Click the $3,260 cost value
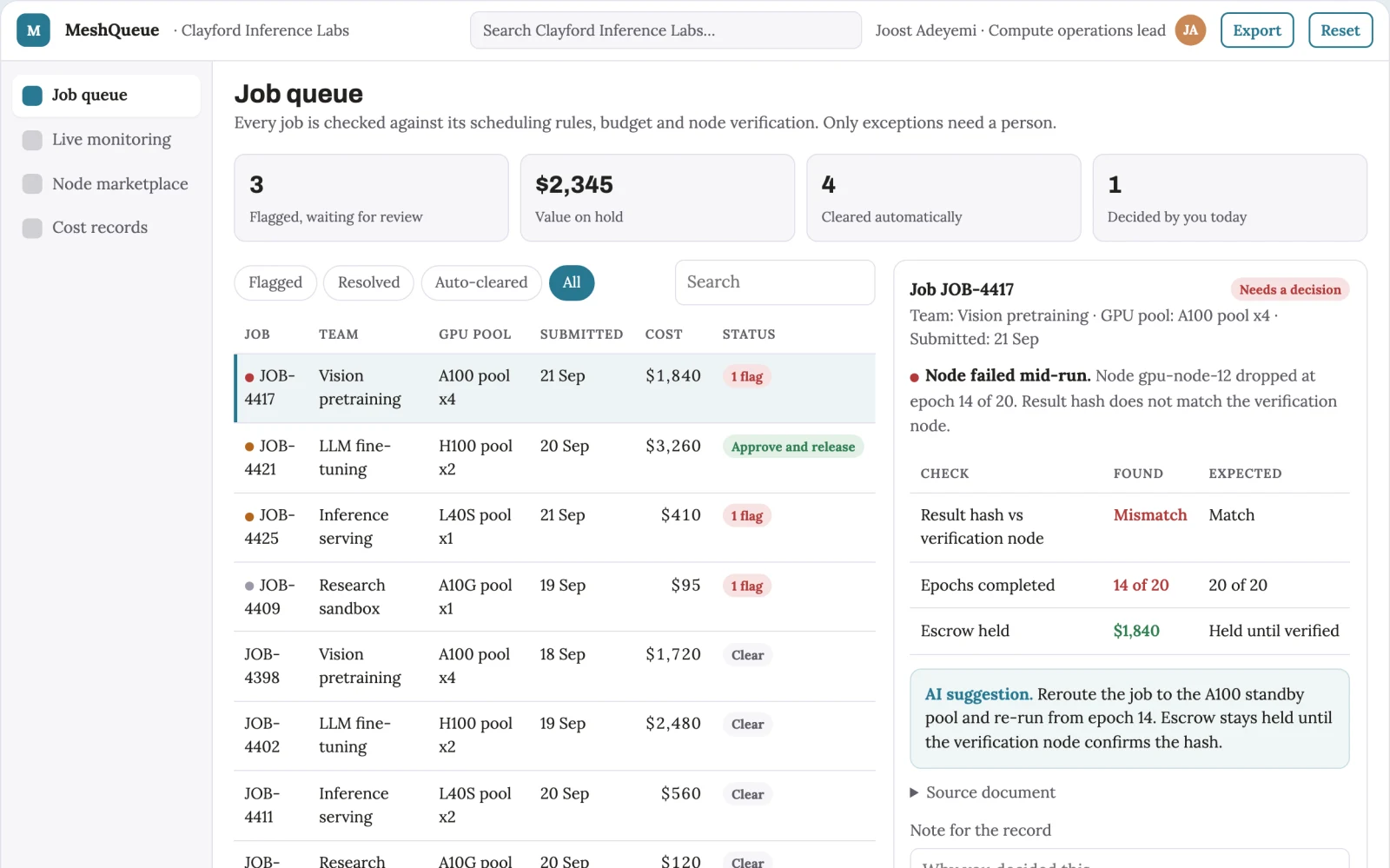 tap(673, 446)
